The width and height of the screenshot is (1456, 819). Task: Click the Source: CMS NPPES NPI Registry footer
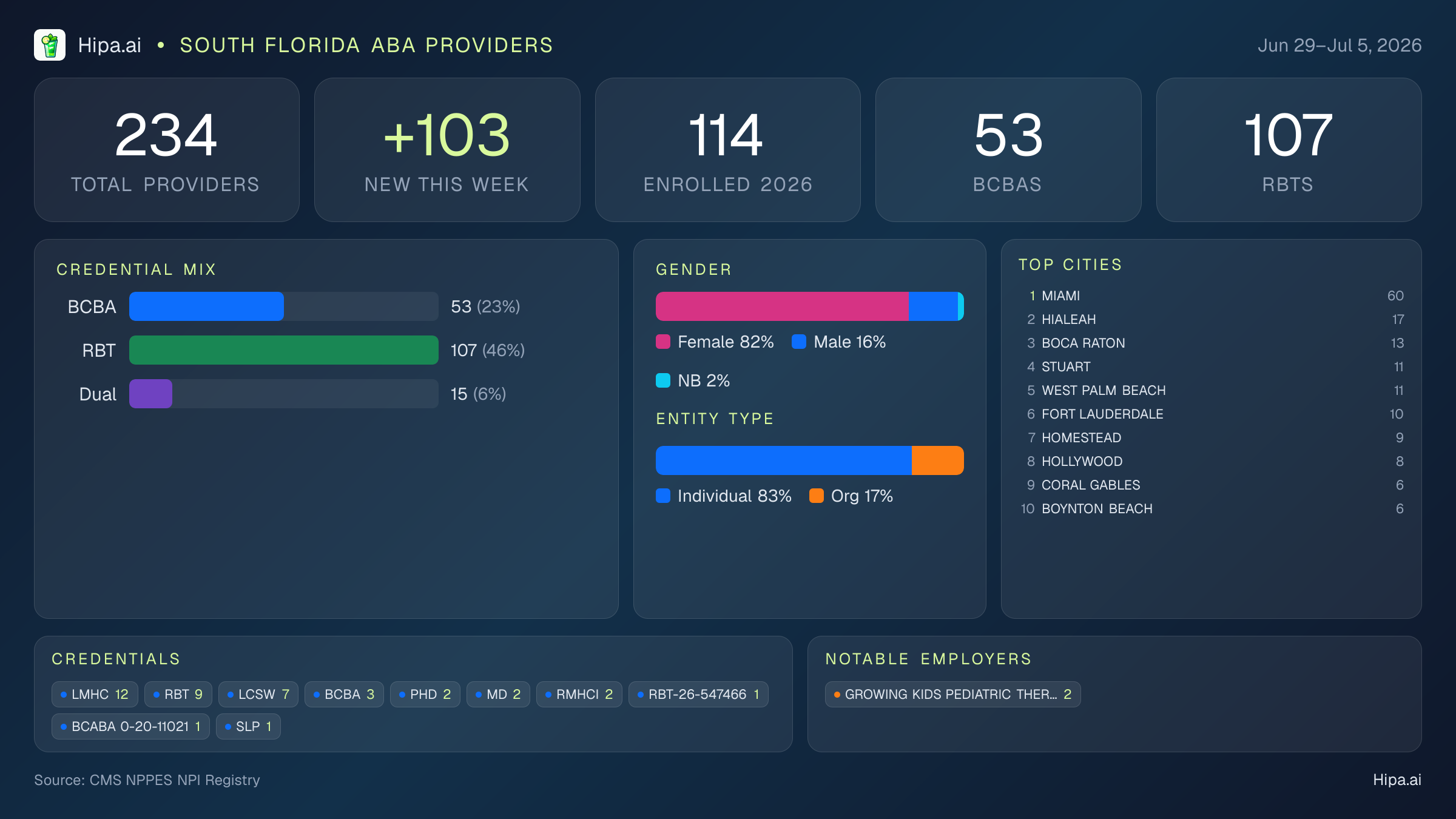click(x=147, y=780)
